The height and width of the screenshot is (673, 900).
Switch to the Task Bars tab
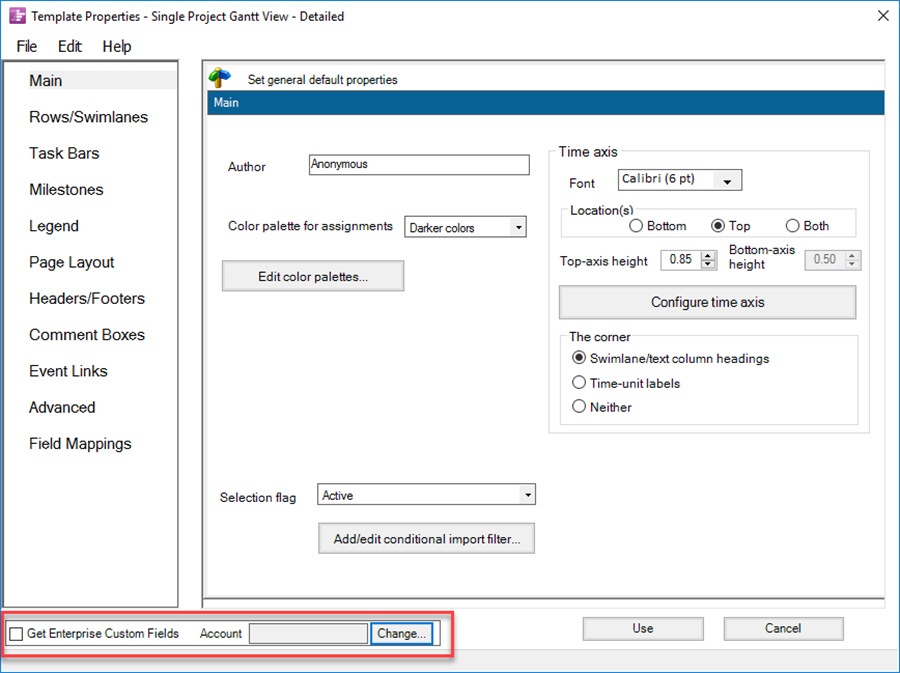(64, 153)
